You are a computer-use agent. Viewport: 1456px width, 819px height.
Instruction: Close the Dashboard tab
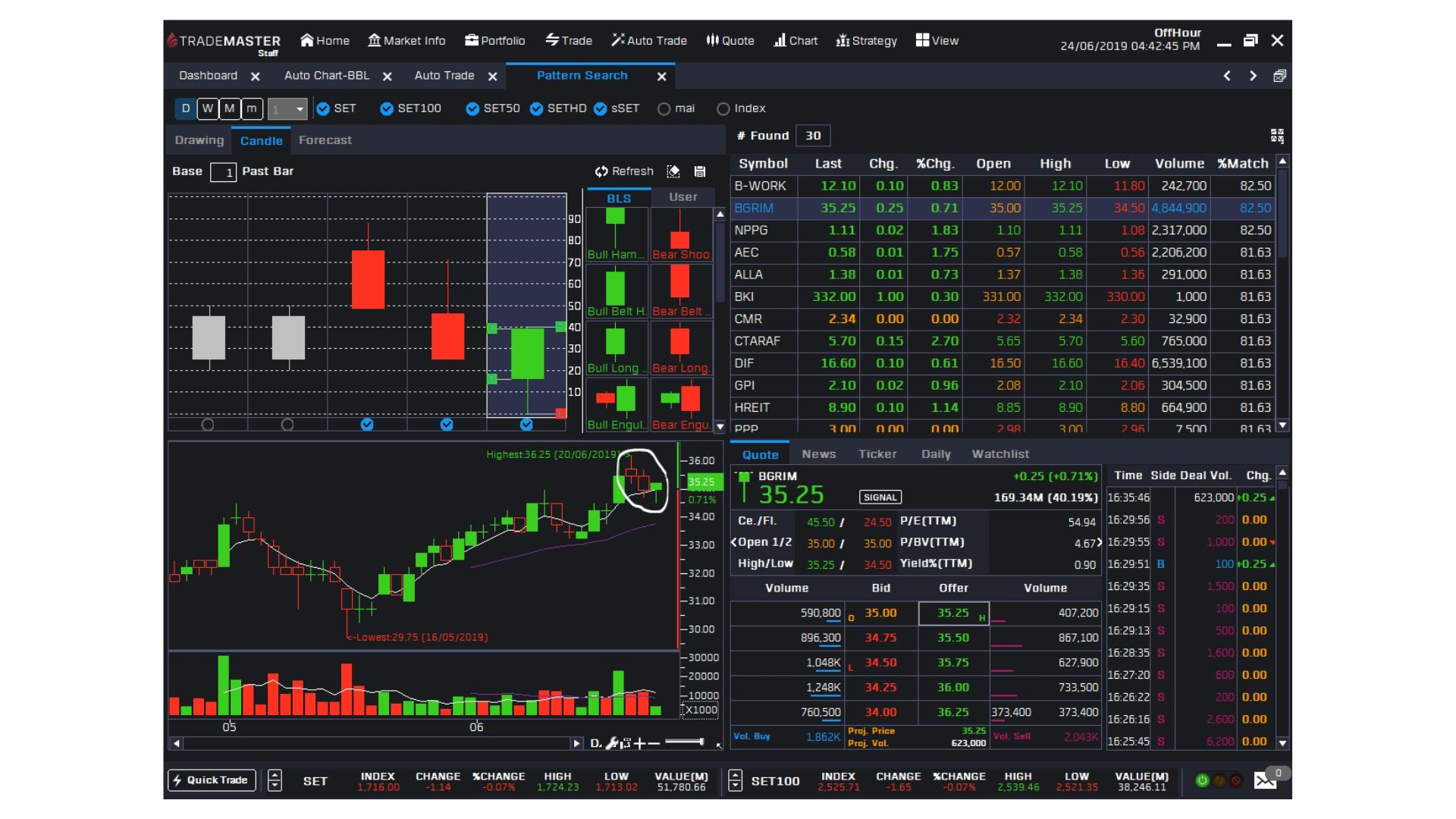256,77
